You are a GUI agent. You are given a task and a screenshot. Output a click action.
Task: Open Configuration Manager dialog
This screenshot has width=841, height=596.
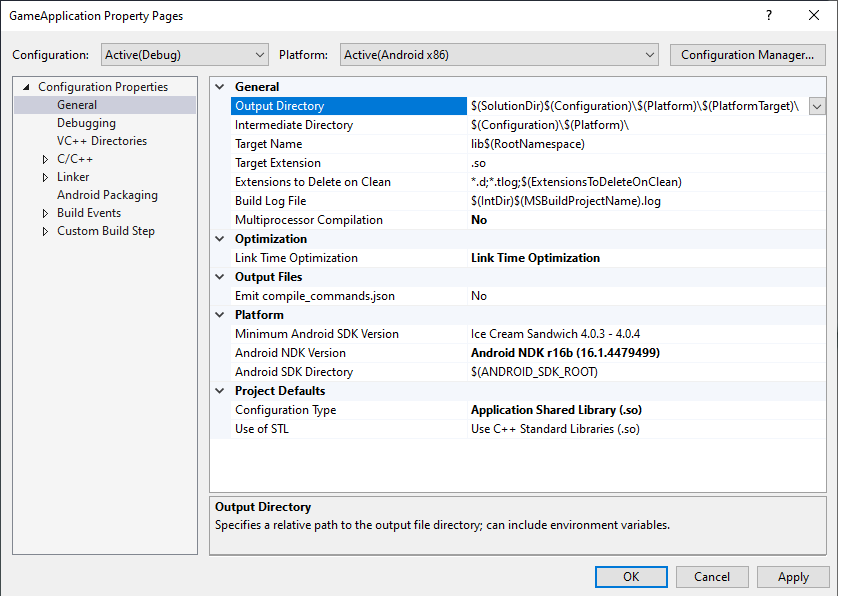pyautogui.click(x=748, y=55)
